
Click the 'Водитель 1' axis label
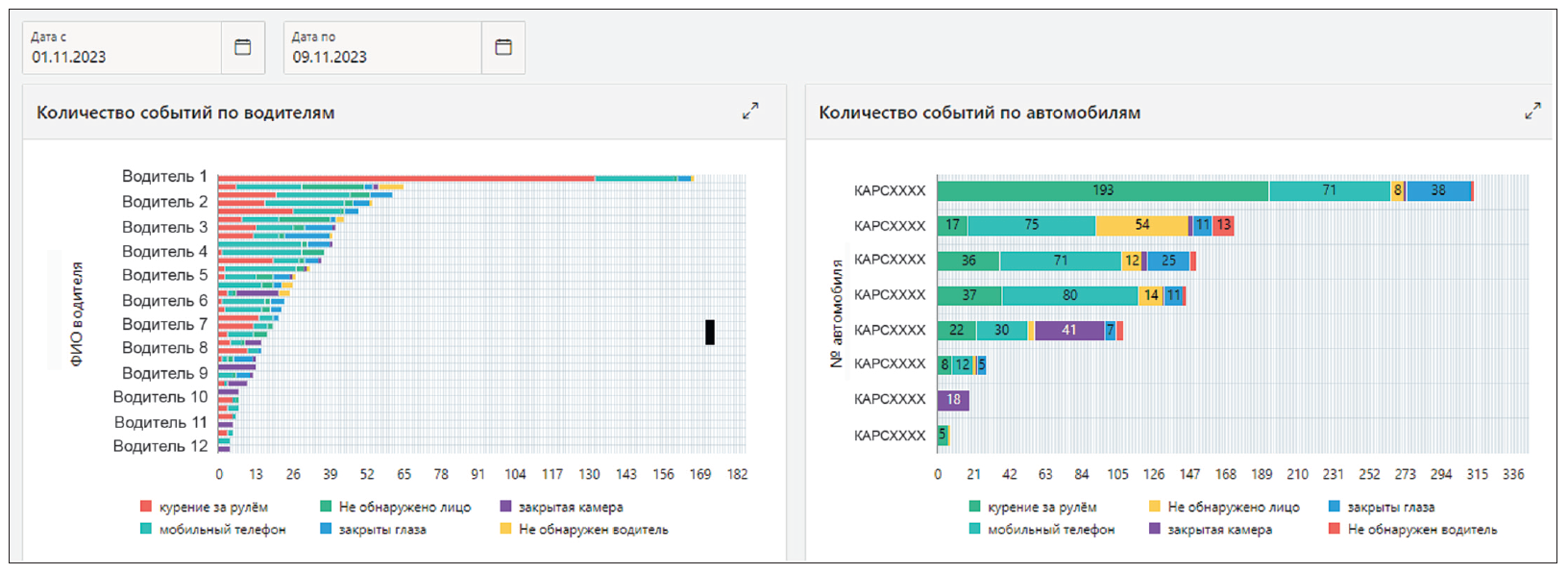(164, 176)
